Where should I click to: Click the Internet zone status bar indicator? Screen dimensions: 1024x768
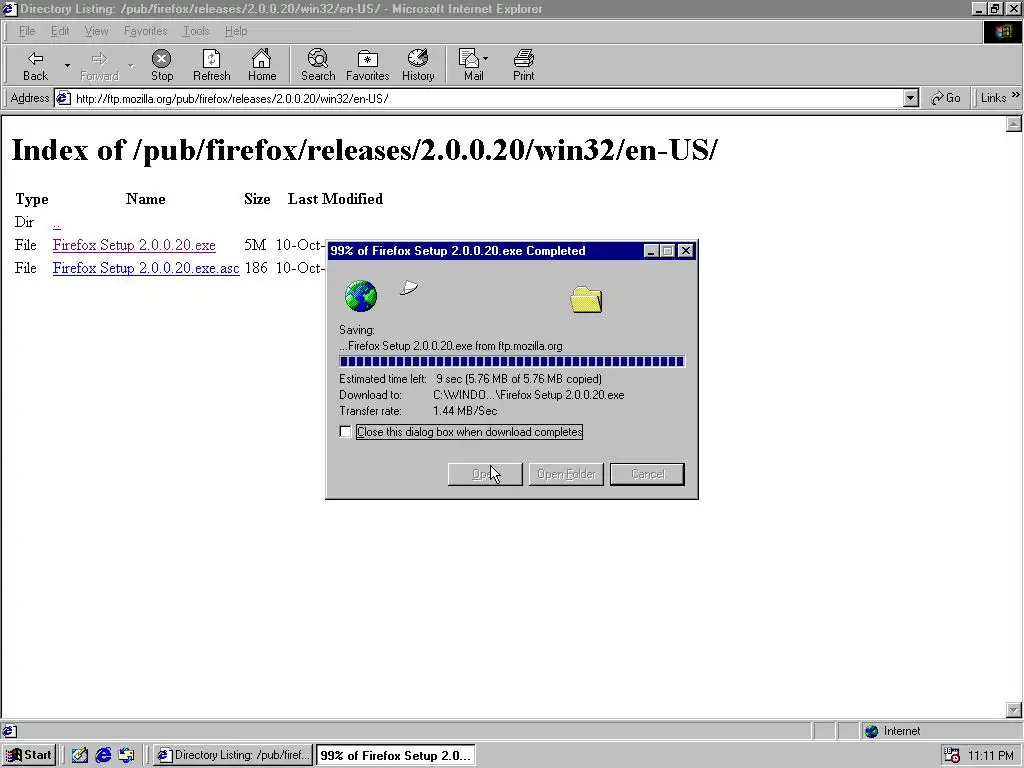pos(893,731)
